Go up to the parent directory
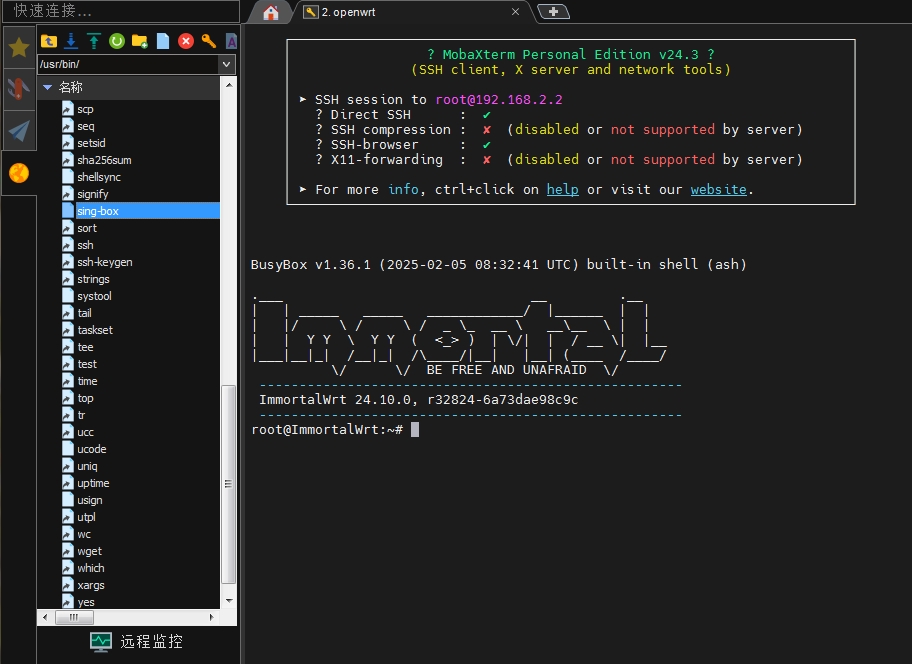The image size is (912, 664). pyautogui.click(x=49, y=41)
